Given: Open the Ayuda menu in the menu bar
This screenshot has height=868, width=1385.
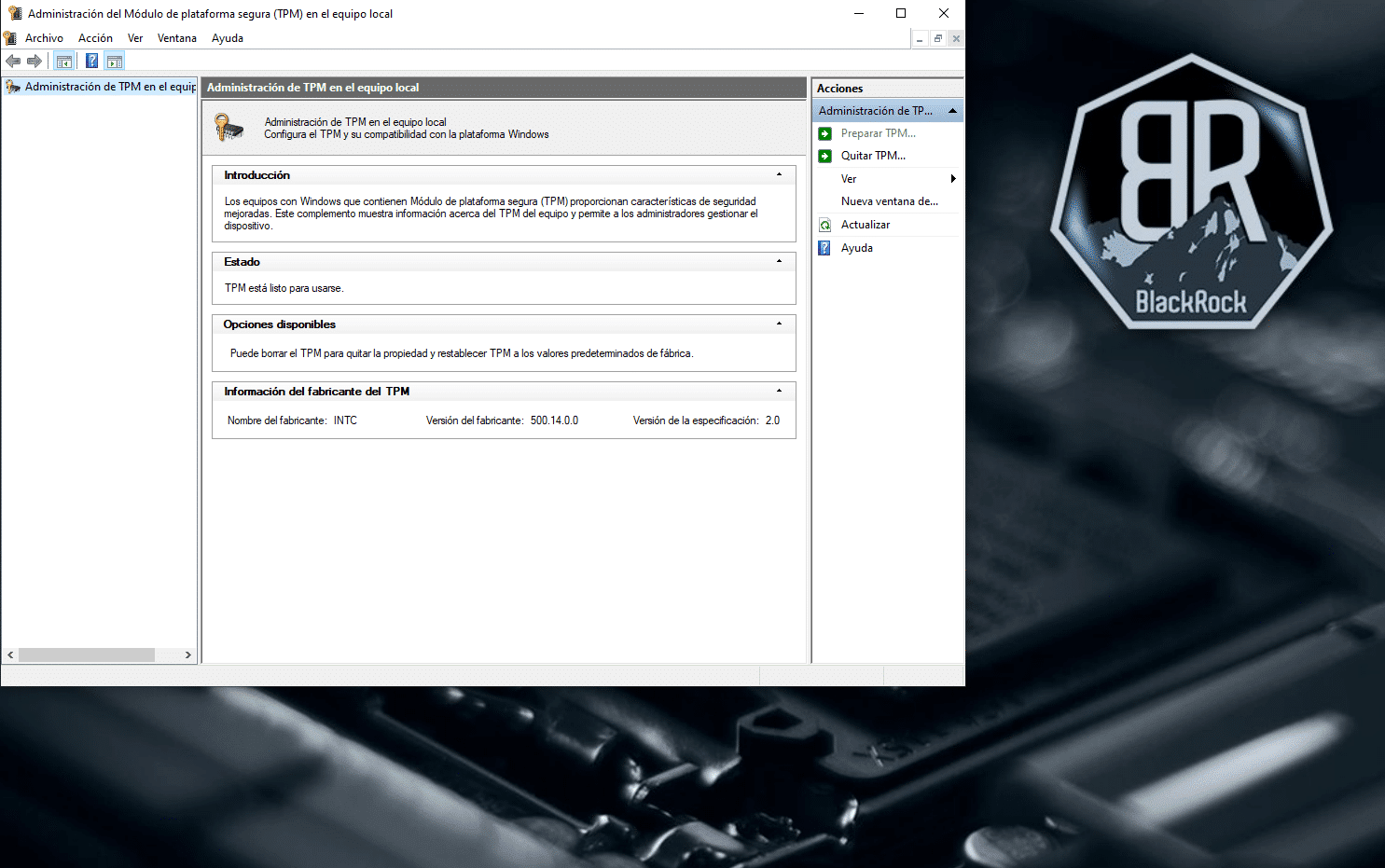Looking at the screenshot, I should click(x=228, y=38).
